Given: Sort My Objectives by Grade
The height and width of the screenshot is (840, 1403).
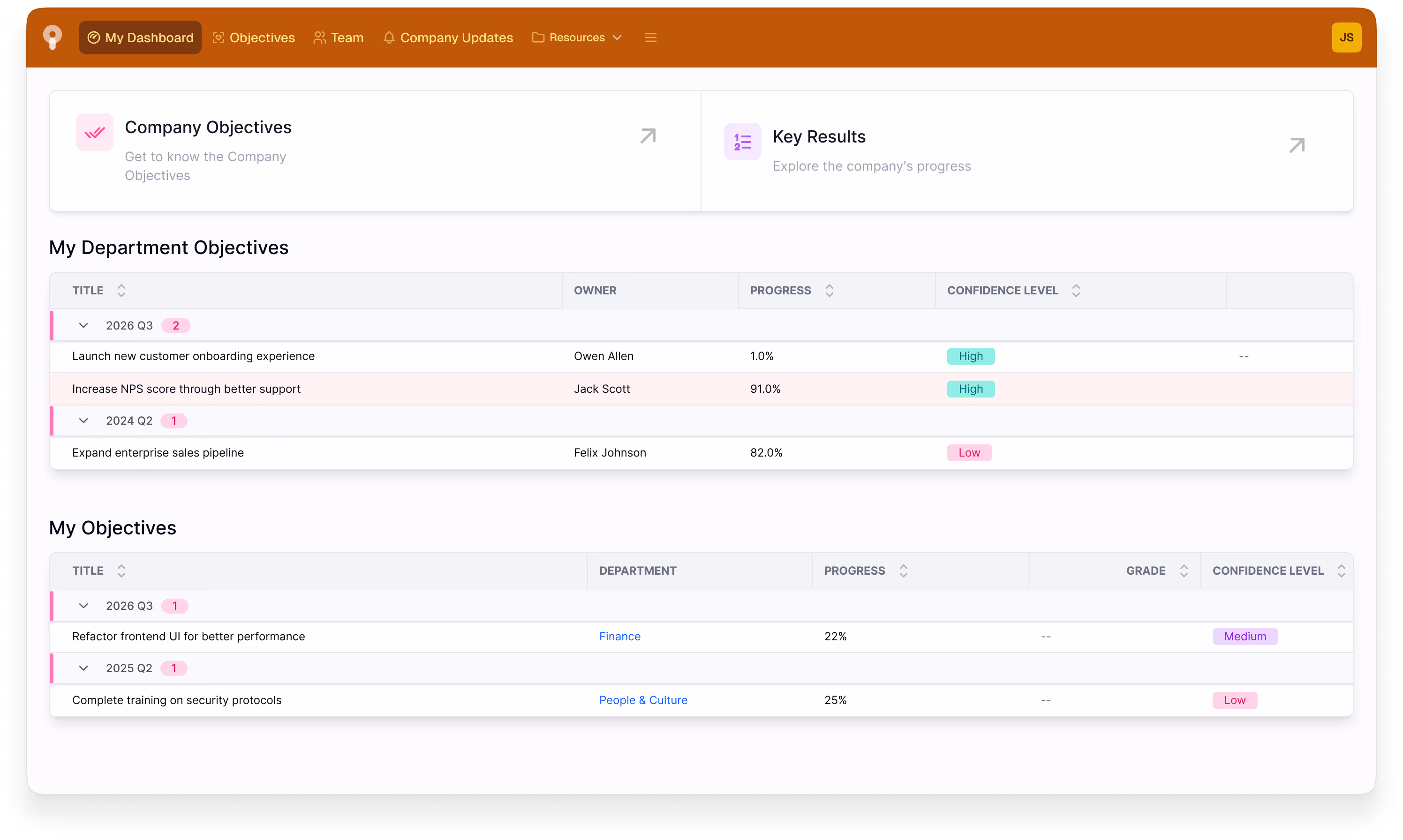Looking at the screenshot, I should pyautogui.click(x=1184, y=570).
